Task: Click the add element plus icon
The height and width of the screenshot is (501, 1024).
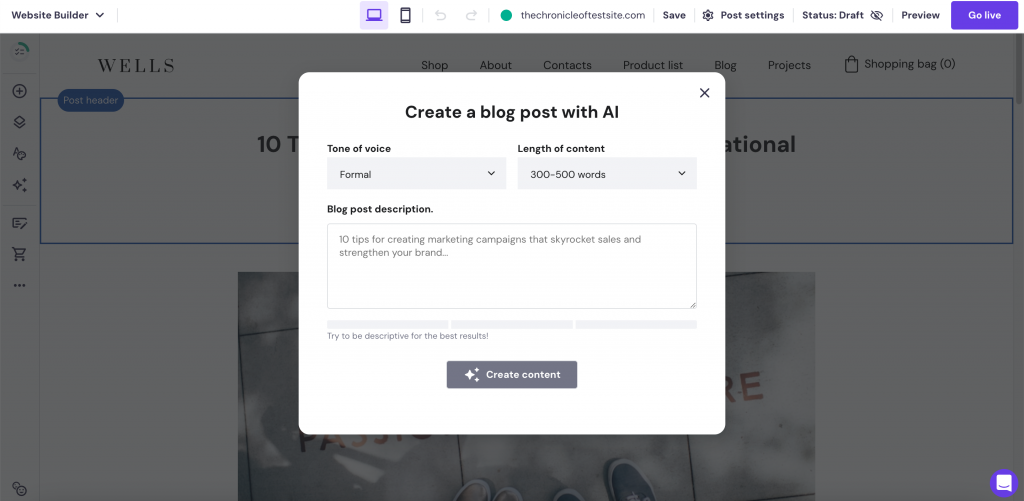Action: point(19,91)
